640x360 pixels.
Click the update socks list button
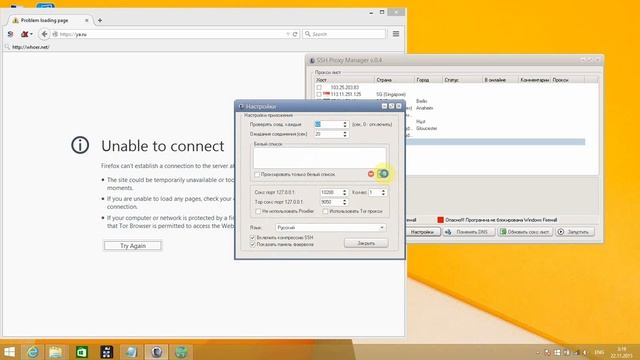(525, 232)
